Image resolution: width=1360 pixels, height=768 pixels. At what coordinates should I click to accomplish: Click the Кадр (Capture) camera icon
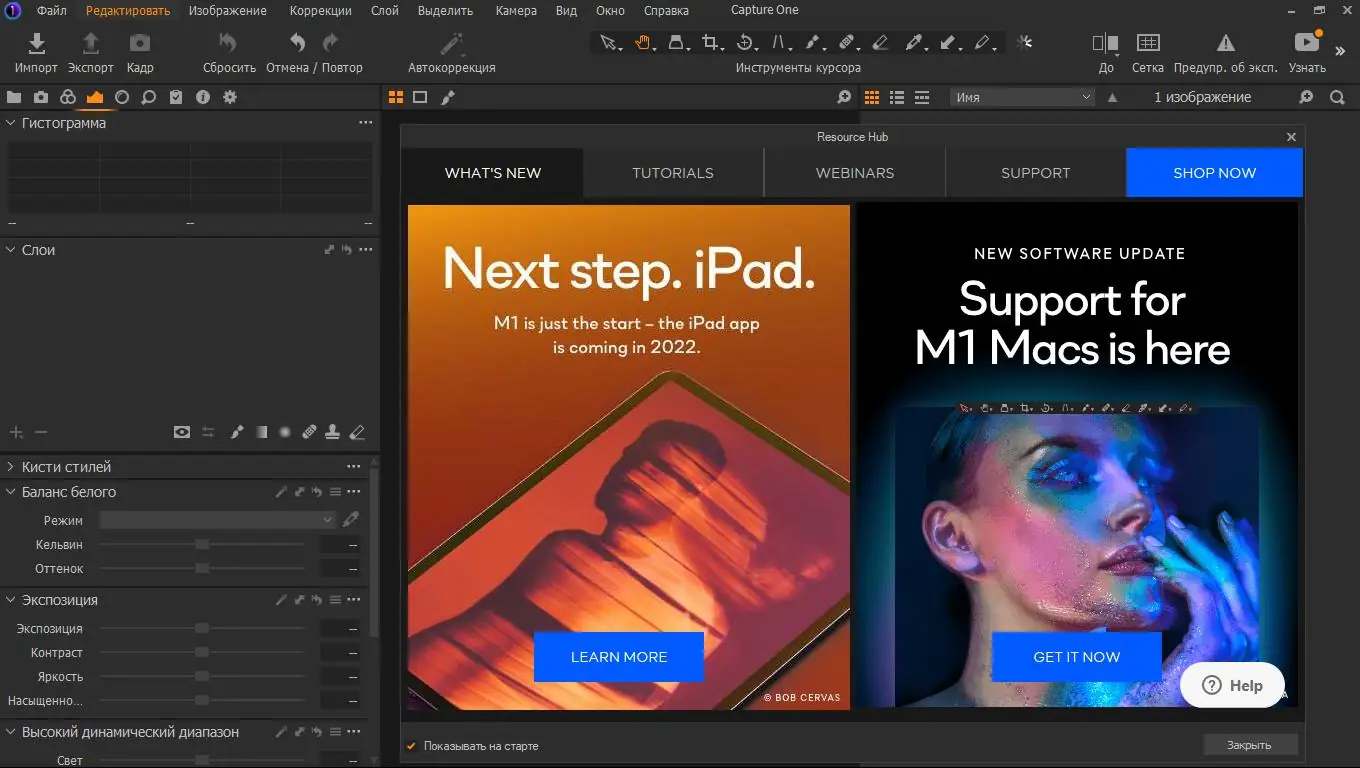coord(140,43)
